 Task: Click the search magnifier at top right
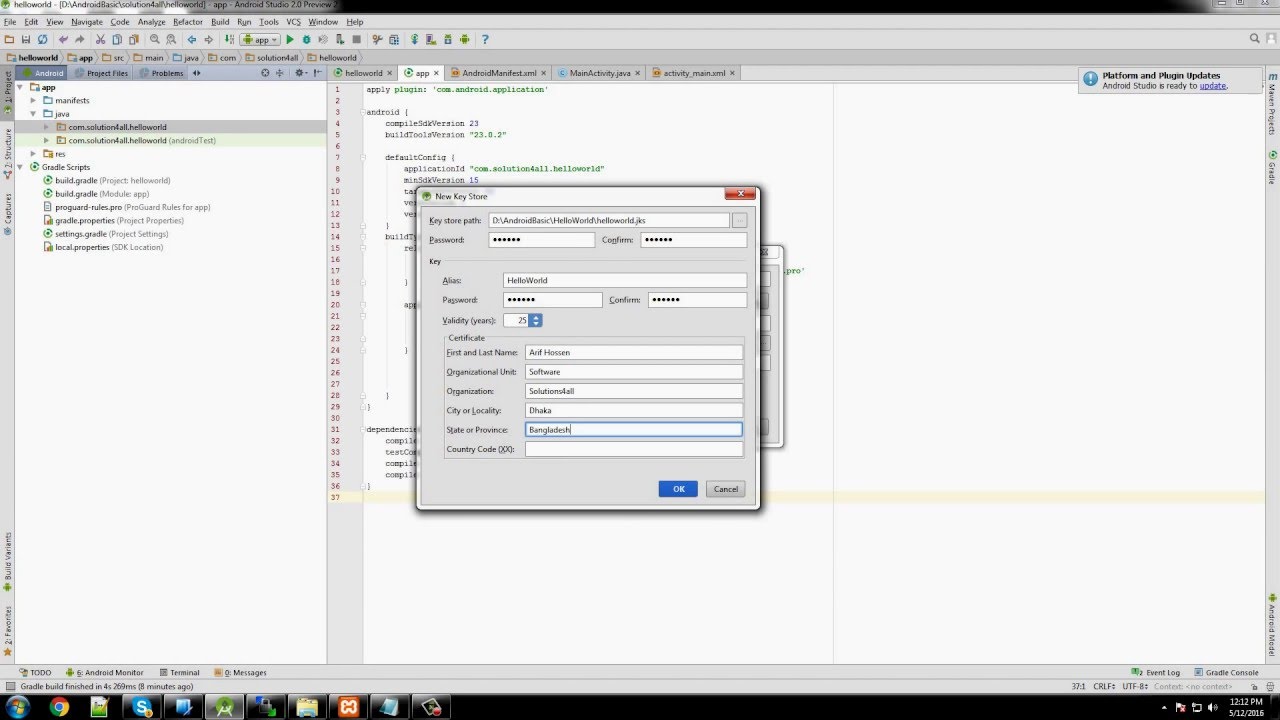click(x=1255, y=39)
